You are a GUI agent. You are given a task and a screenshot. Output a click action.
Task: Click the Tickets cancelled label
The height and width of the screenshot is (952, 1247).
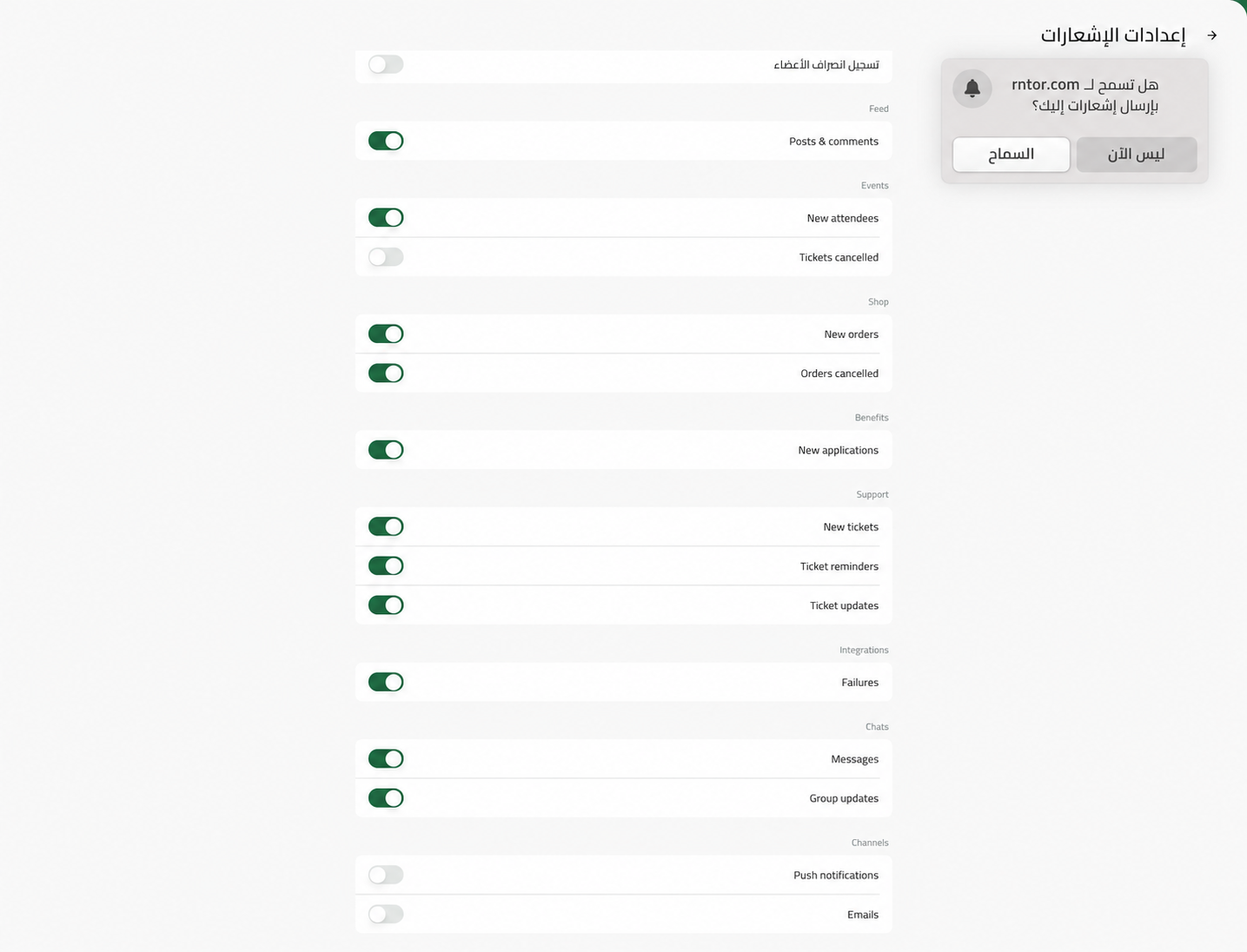point(839,258)
